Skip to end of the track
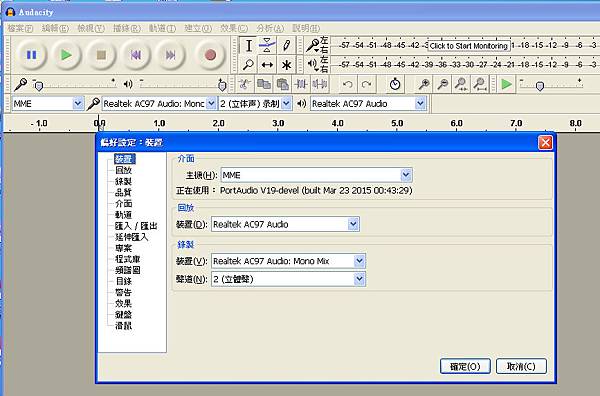This screenshot has width=600, height=396. coord(171,55)
